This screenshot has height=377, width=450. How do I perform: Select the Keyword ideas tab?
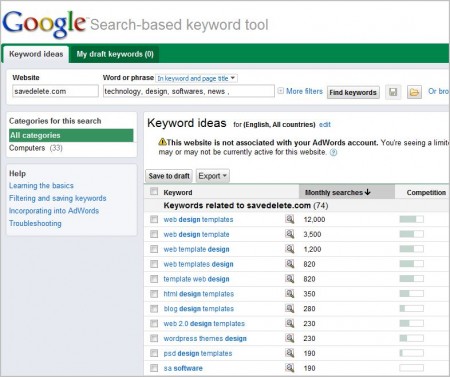point(36,54)
